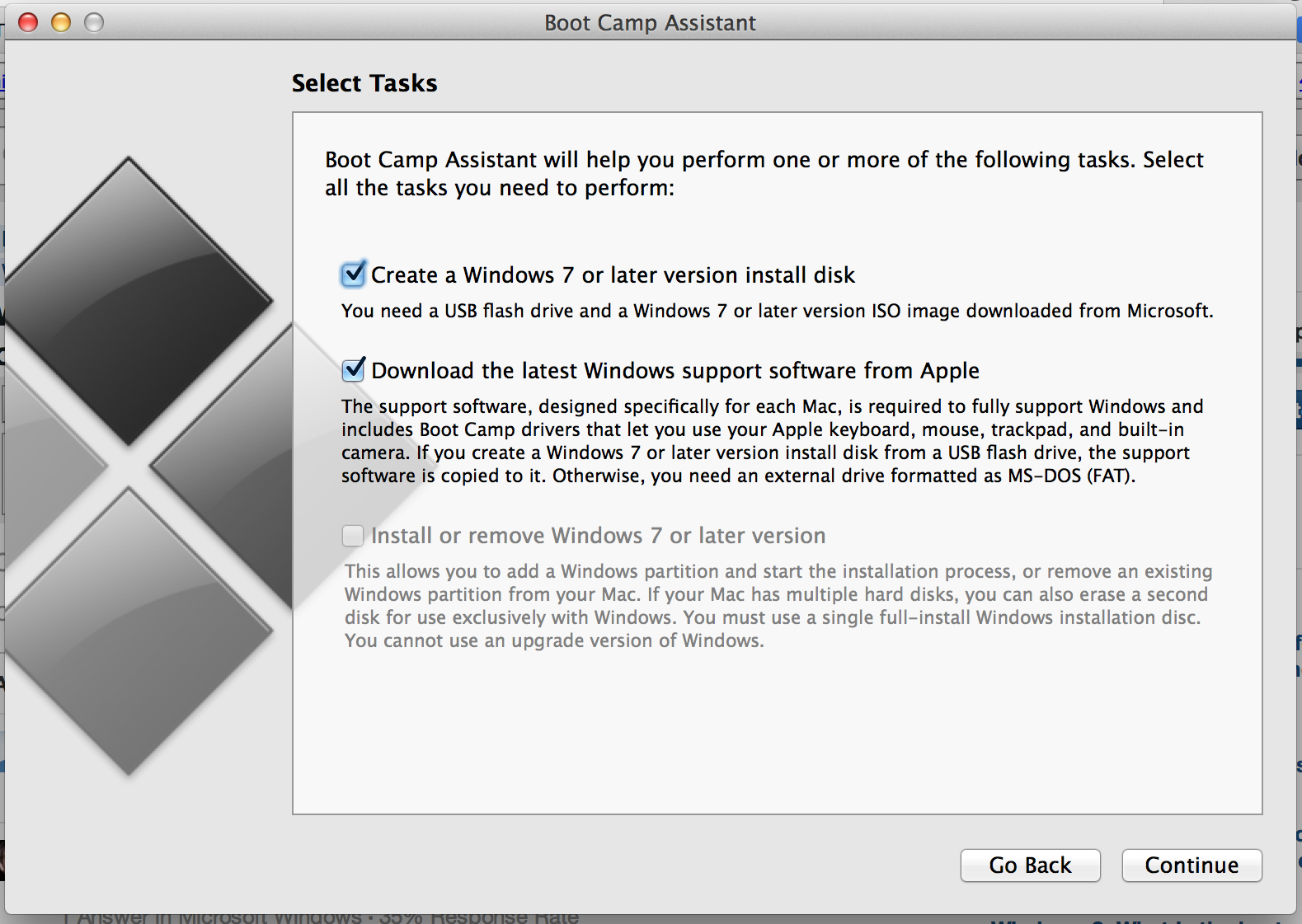1302x924 pixels.
Task: Go Back to the previous step
Action: click(x=1030, y=865)
